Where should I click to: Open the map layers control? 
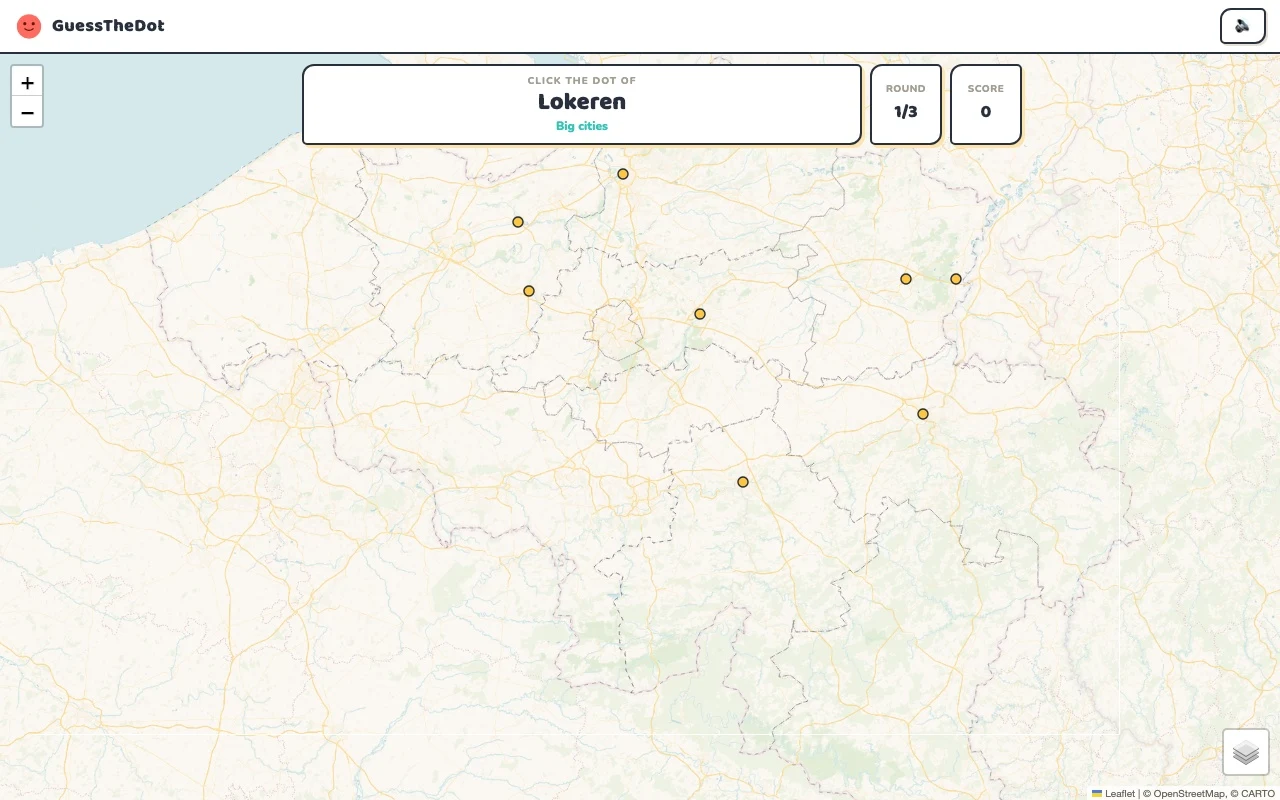coord(1245,752)
